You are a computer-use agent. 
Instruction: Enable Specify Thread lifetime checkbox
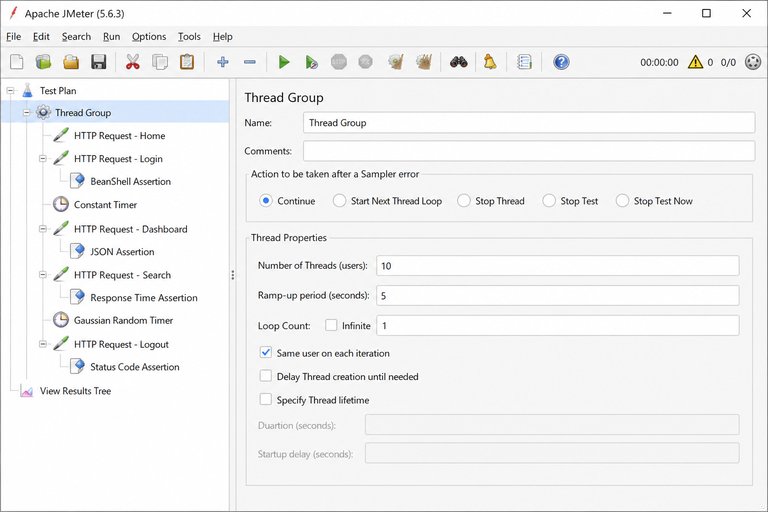[x=265, y=400]
